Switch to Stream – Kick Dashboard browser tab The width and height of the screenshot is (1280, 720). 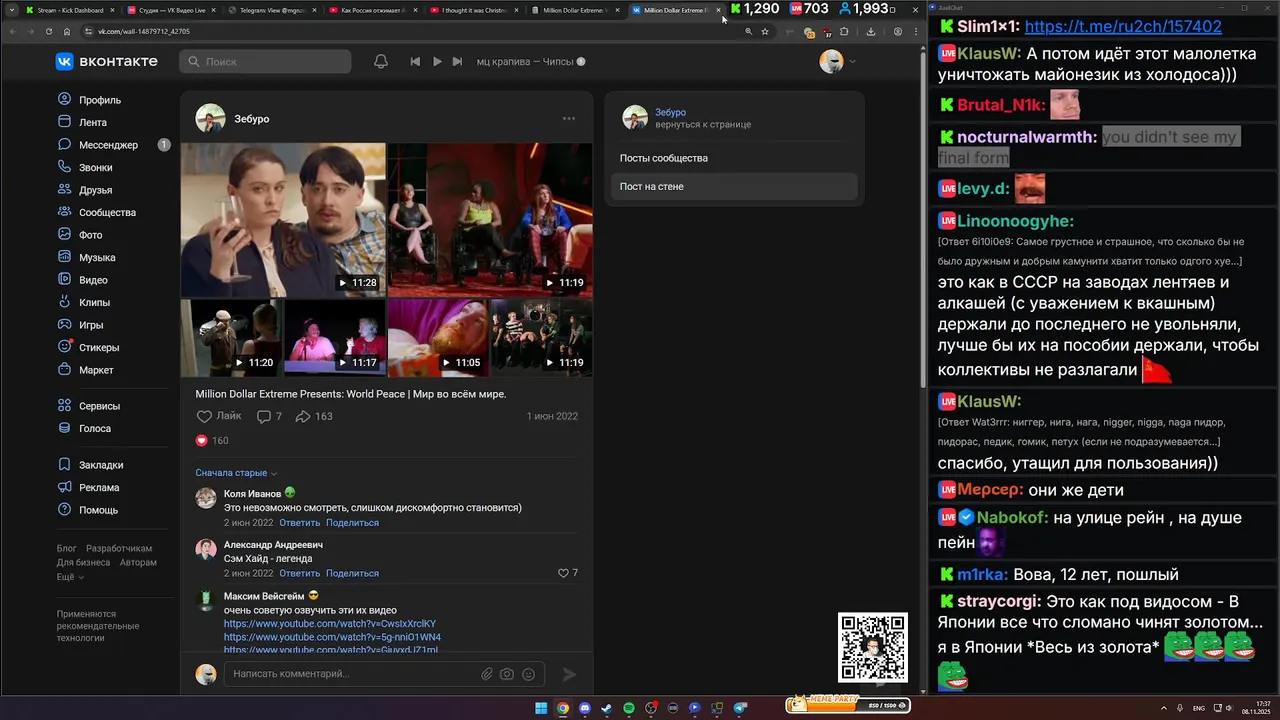[69, 10]
